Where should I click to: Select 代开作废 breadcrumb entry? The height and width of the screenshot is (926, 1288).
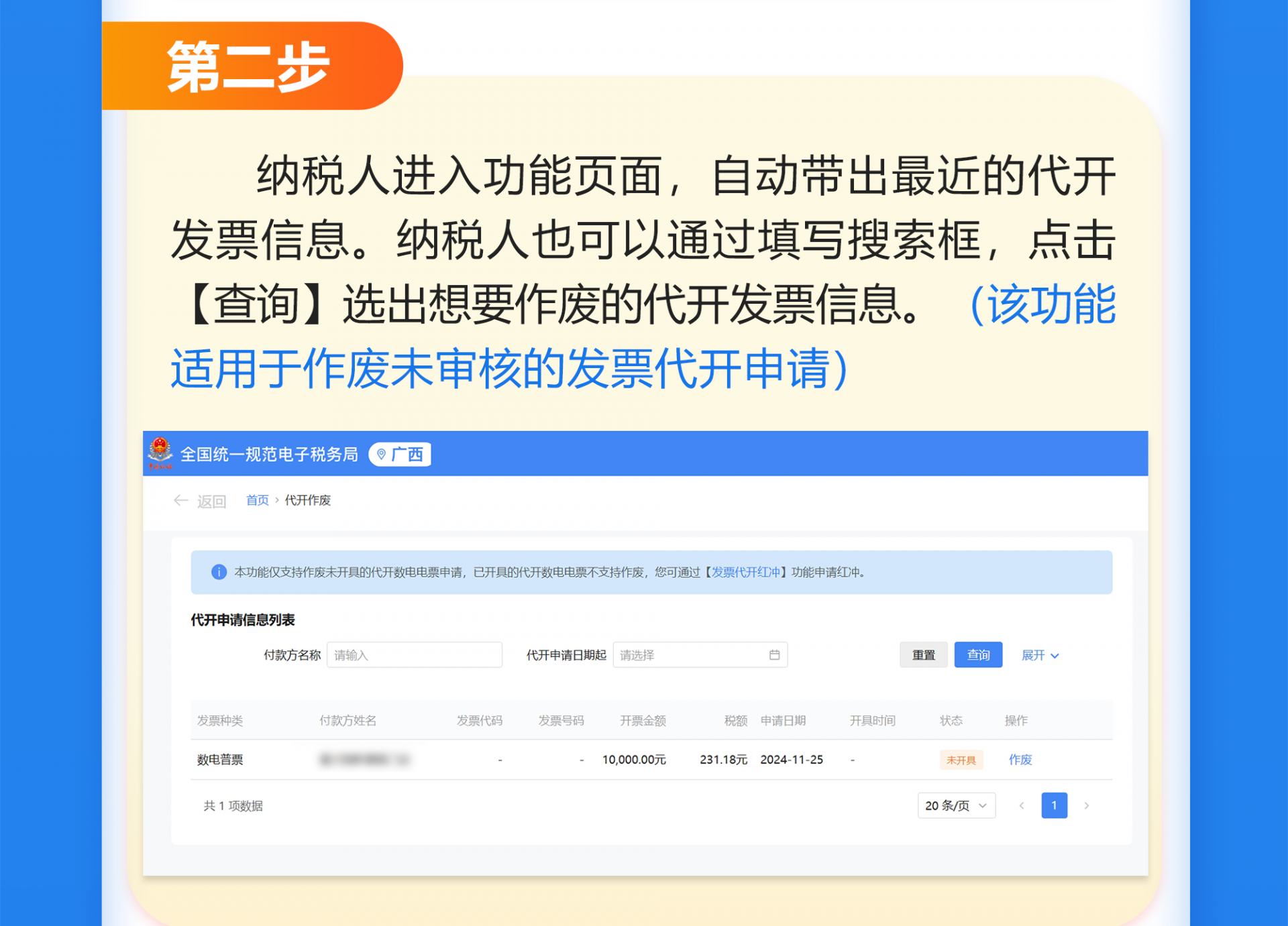(x=307, y=500)
